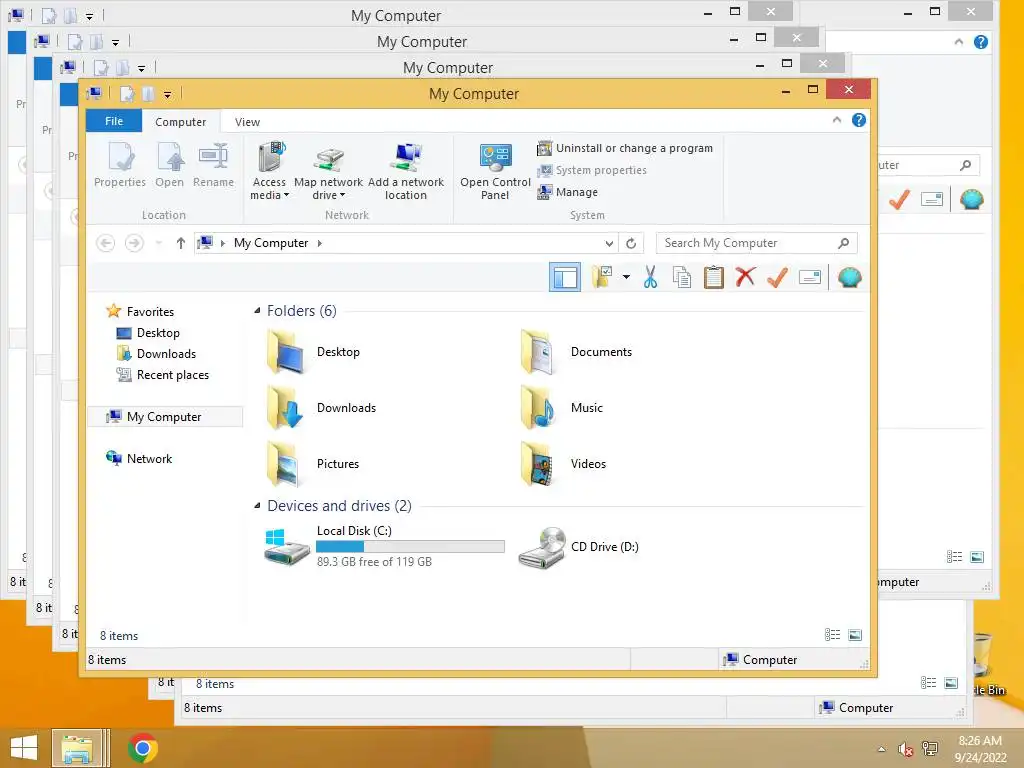This screenshot has height=768, width=1024.
Task: Go forward with the Forward arrow
Action: pos(134,243)
